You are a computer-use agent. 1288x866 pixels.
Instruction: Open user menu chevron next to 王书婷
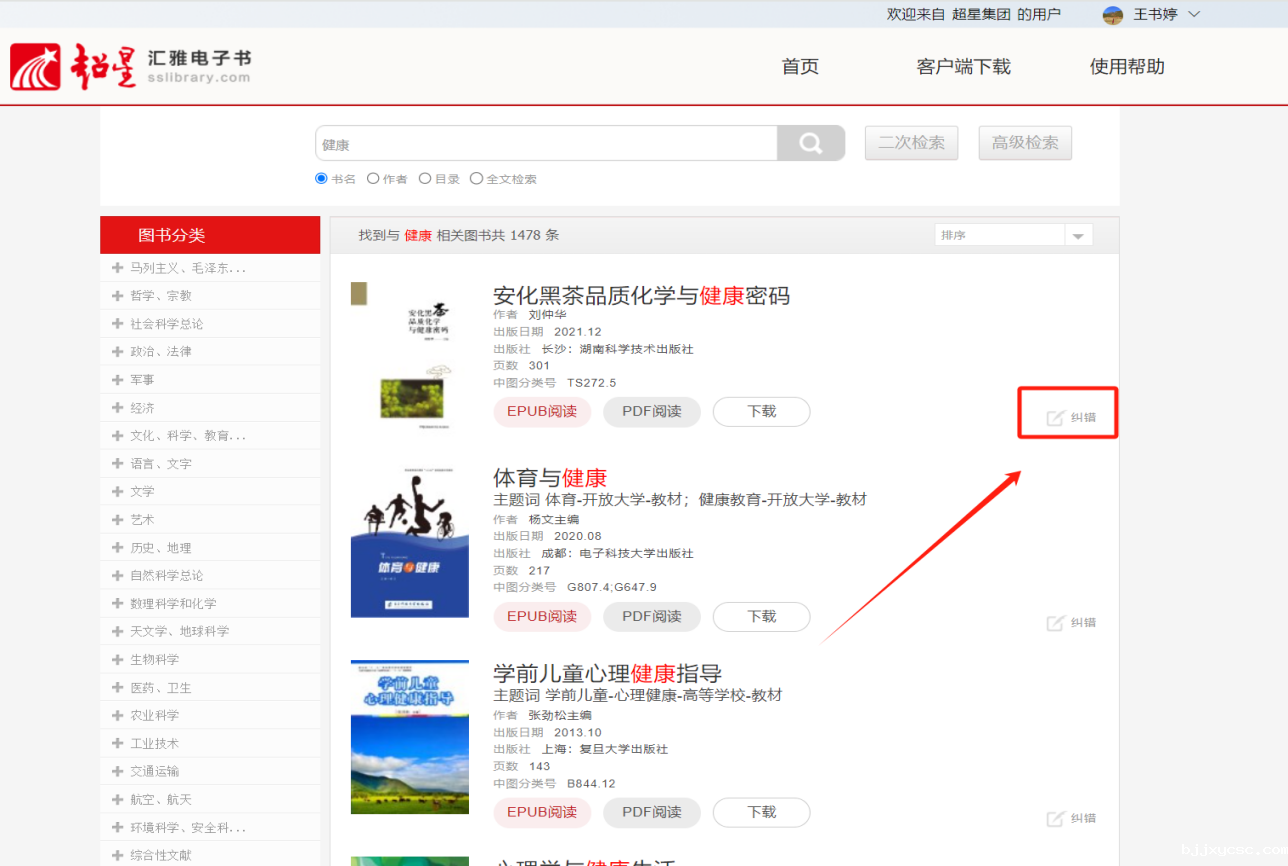coord(1193,15)
